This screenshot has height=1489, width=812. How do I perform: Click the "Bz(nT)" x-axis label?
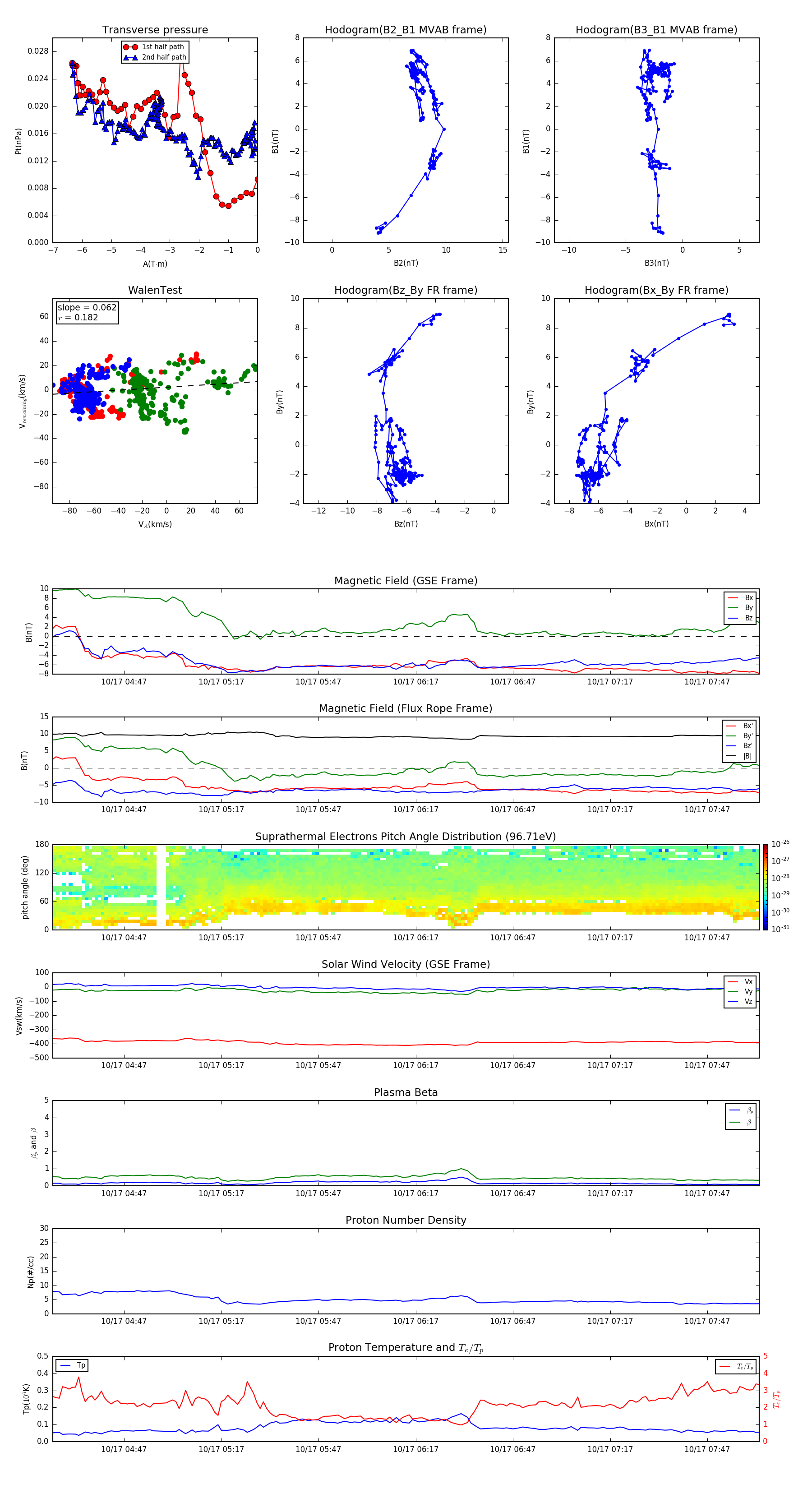point(406,524)
